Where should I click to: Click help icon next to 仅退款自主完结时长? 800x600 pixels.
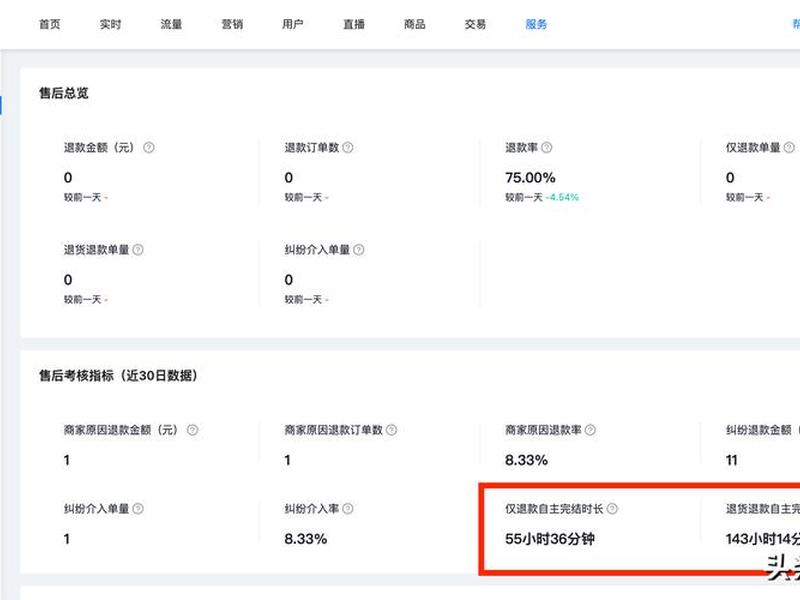coord(612,509)
